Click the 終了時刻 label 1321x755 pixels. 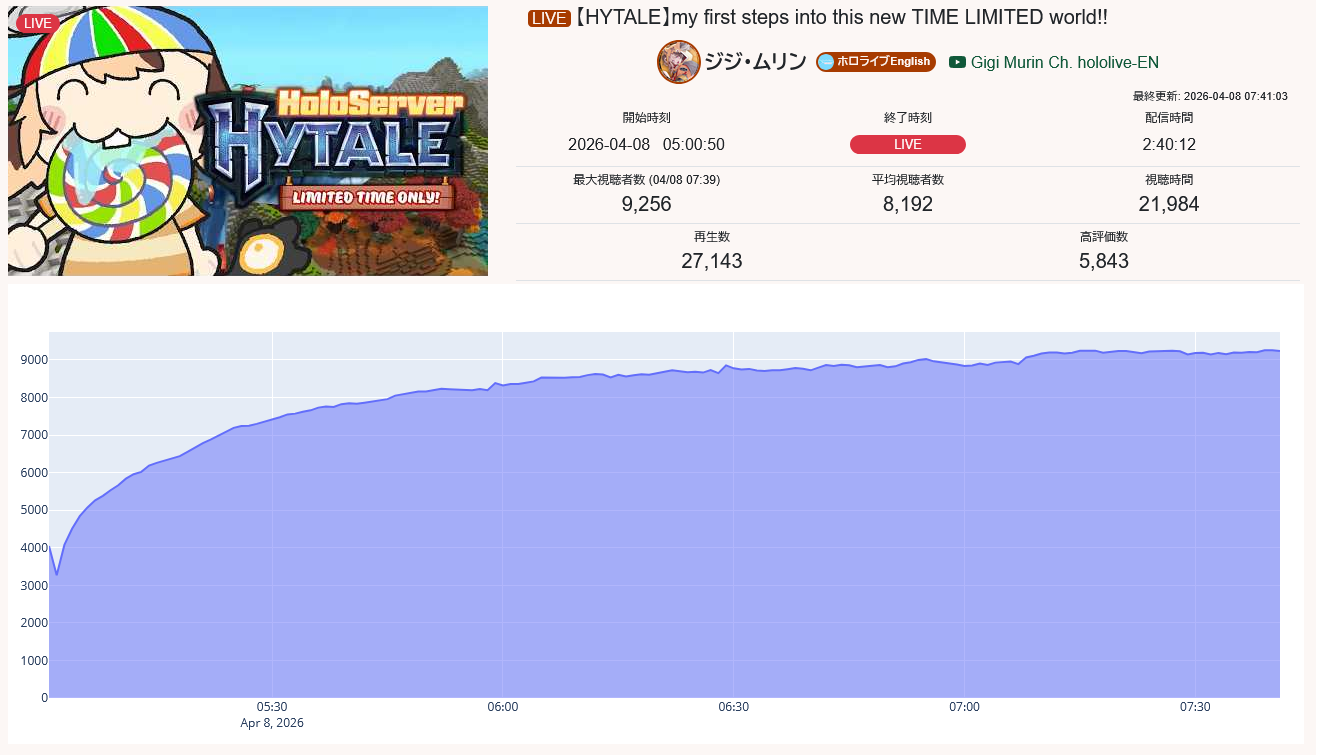908,118
